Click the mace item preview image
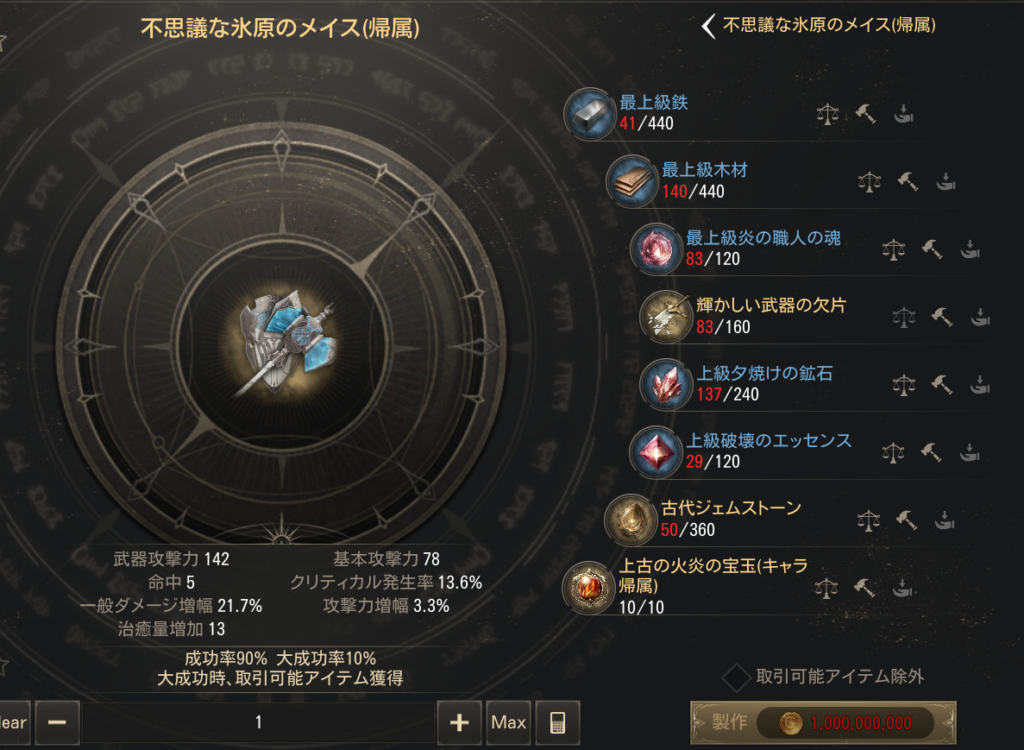The height and width of the screenshot is (750, 1024). tap(285, 343)
